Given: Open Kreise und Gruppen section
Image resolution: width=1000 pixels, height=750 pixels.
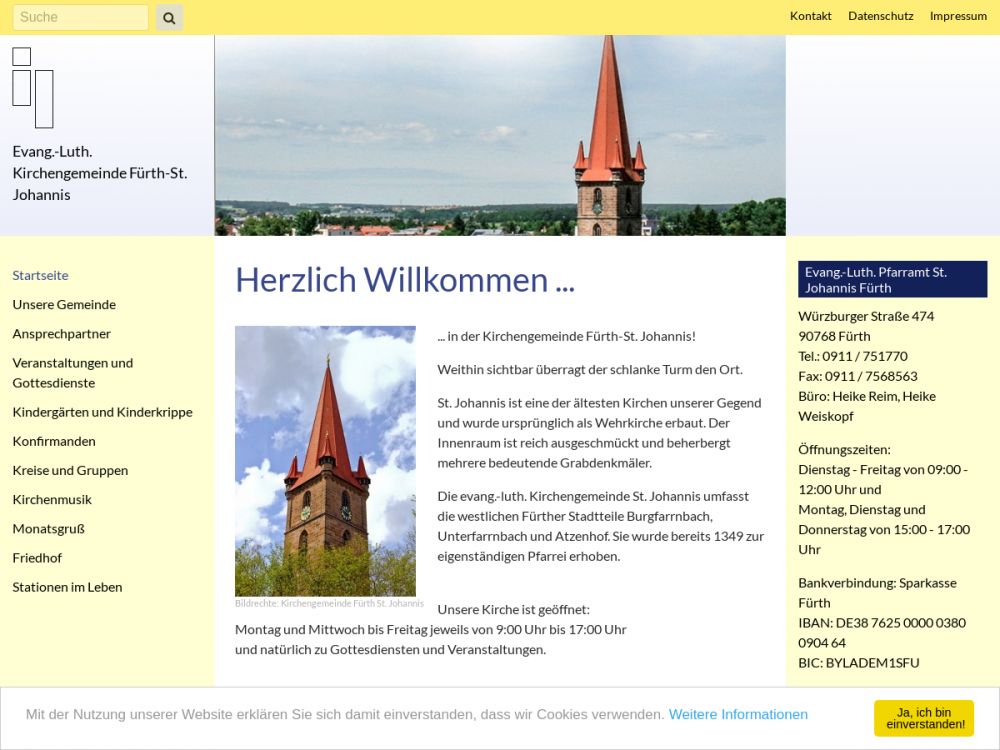Looking at the screenshot, I should [70, 470].
